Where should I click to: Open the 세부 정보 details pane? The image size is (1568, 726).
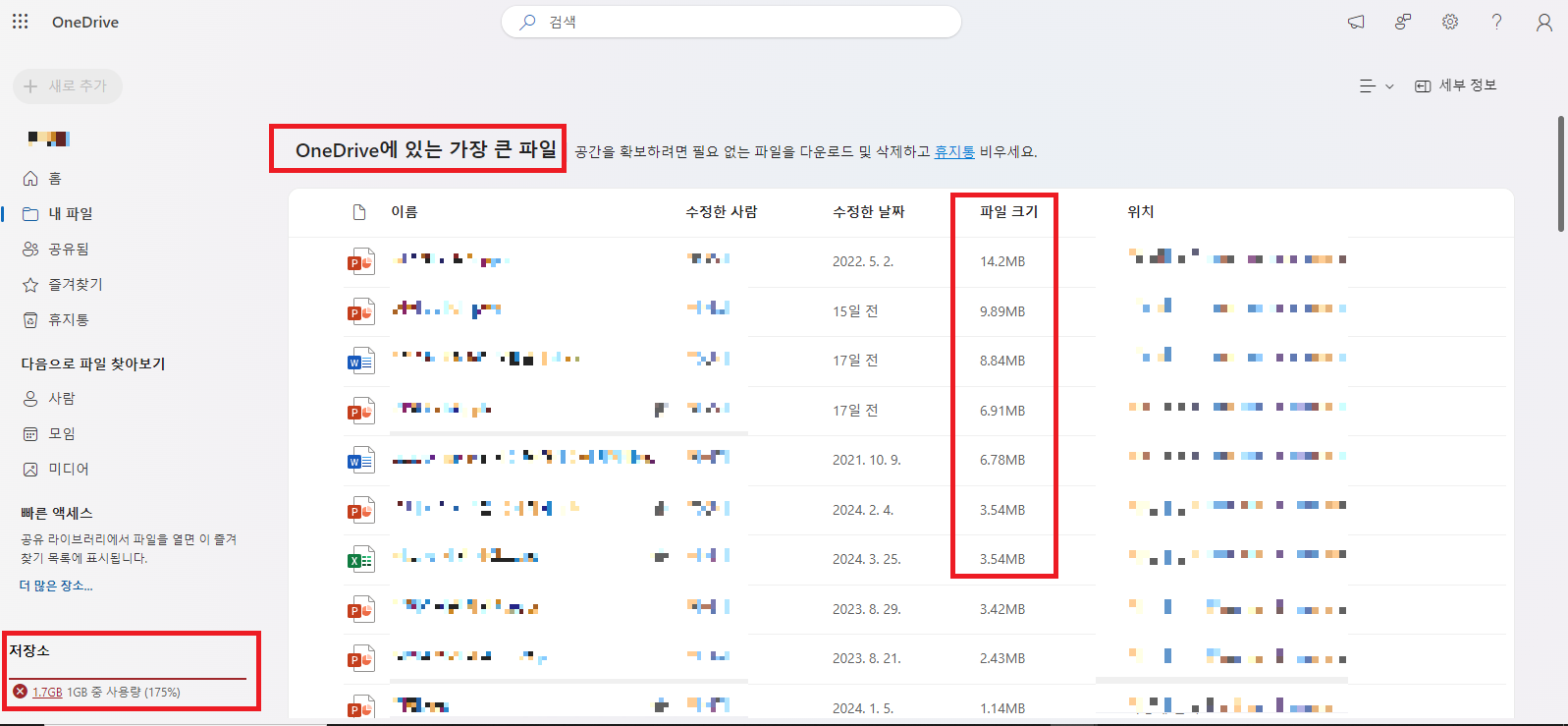1456,85
